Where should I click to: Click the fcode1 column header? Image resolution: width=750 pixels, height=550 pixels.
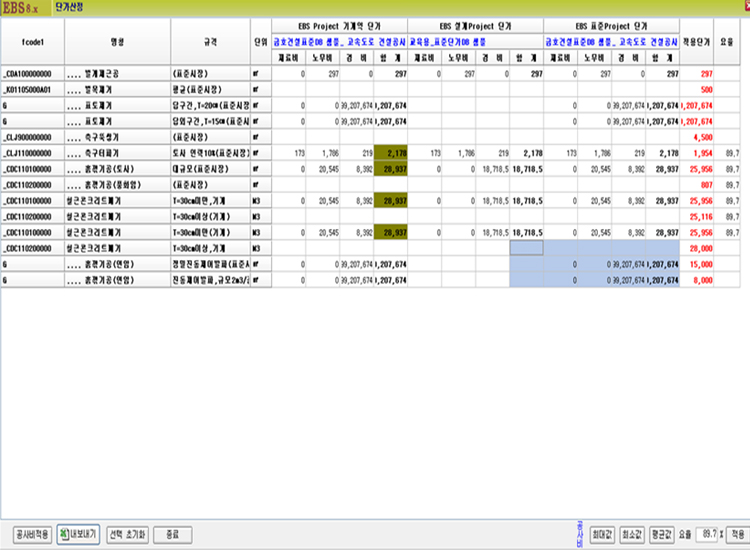32,43
